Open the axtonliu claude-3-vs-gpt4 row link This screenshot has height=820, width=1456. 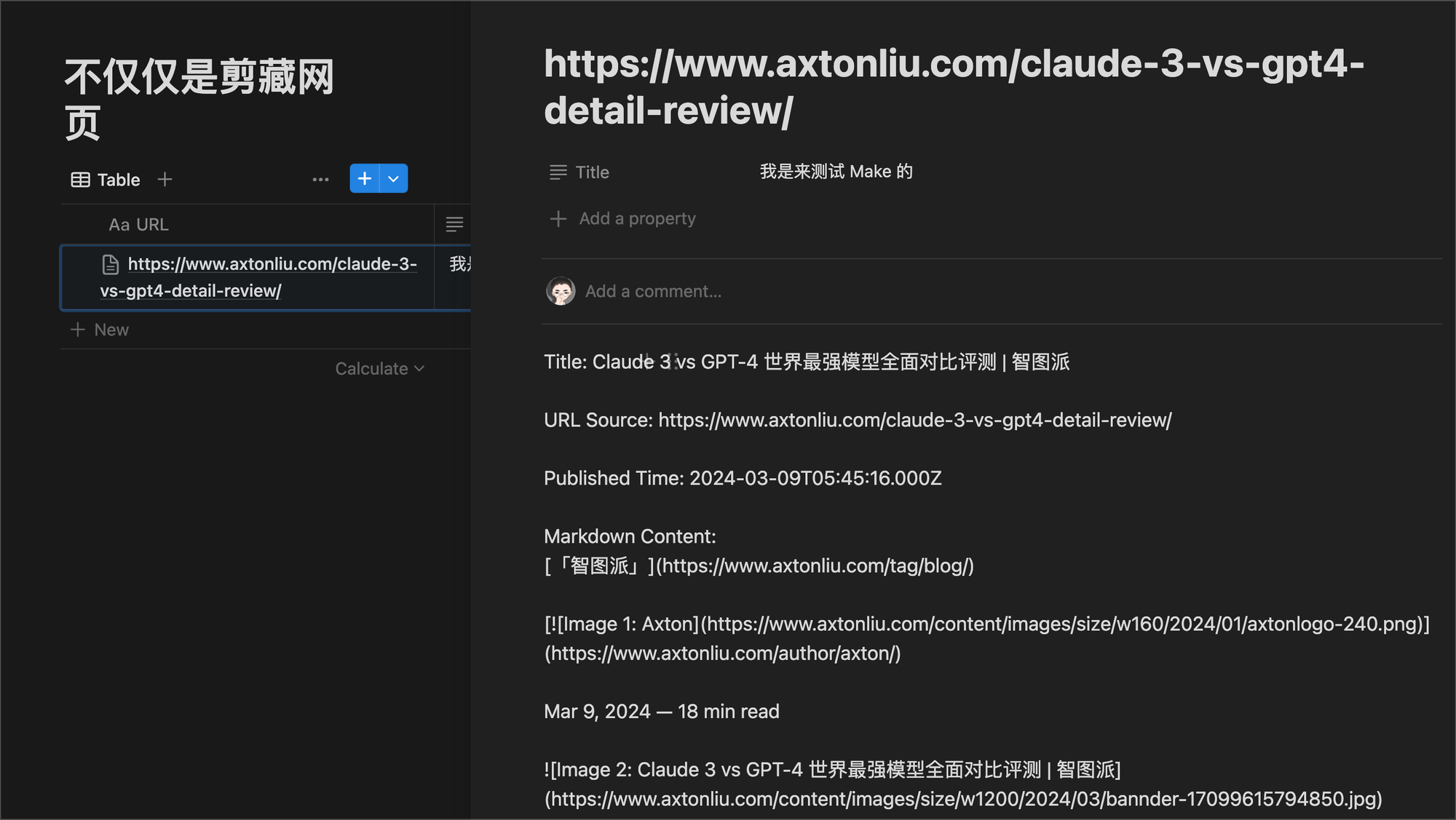[x=272, y=265]
